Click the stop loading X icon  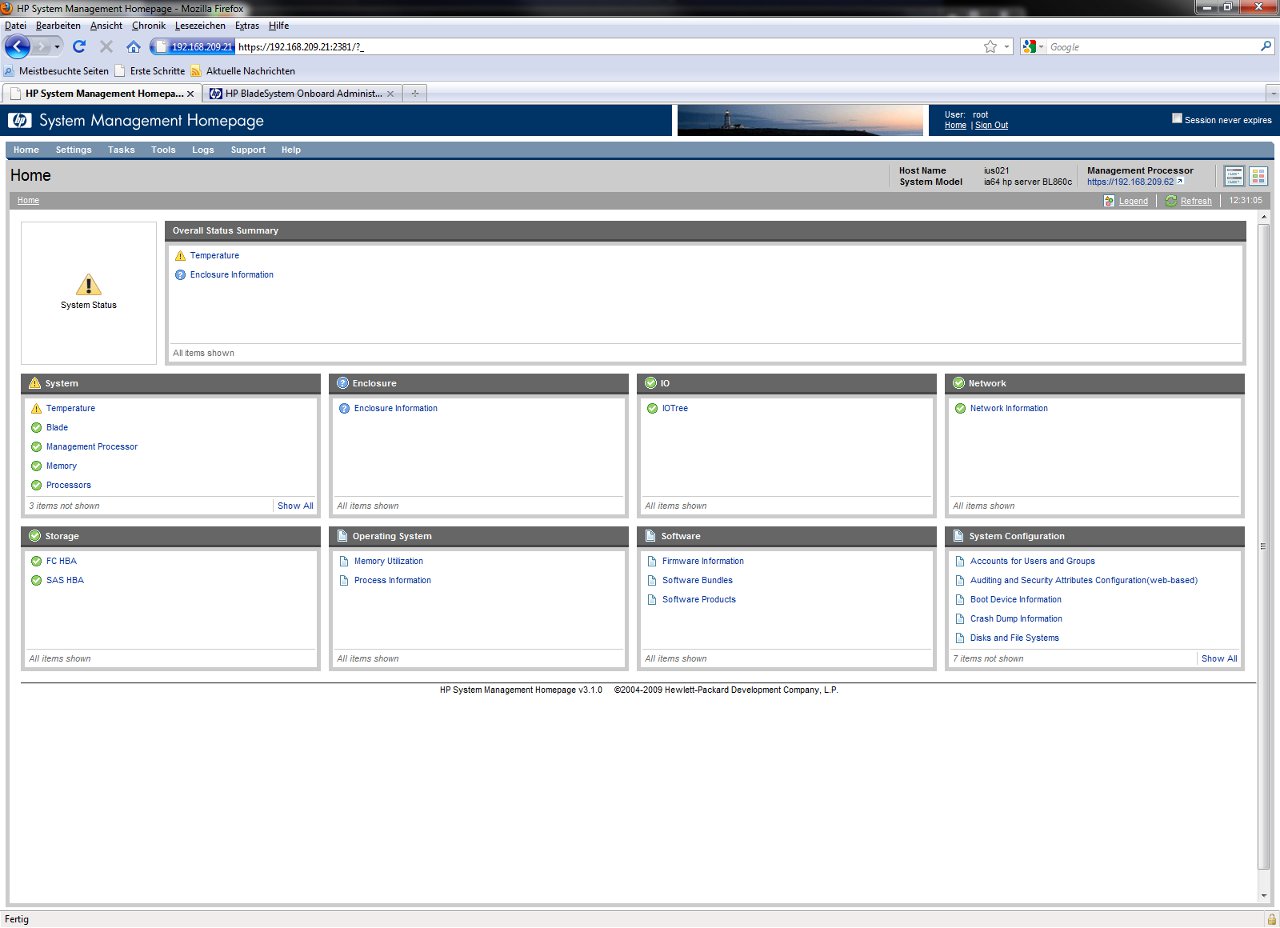[106, 47]
